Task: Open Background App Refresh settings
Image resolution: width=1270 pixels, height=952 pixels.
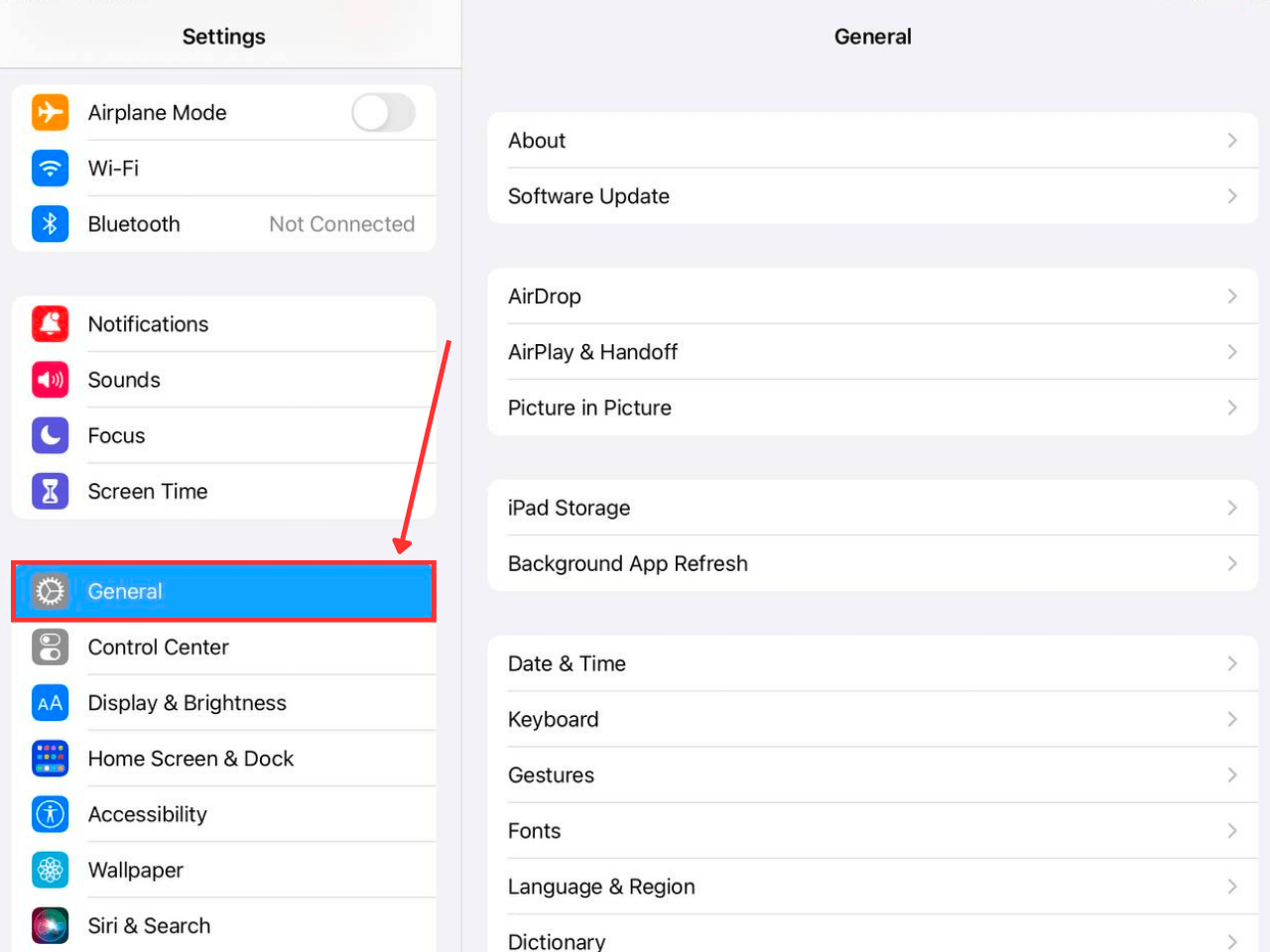Action: pos(873,563)
